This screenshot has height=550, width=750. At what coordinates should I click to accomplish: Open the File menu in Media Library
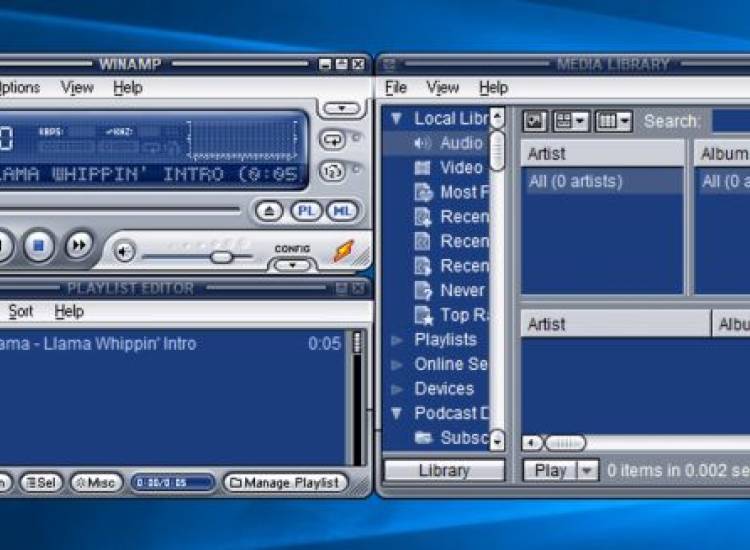[x=396, y=88]
